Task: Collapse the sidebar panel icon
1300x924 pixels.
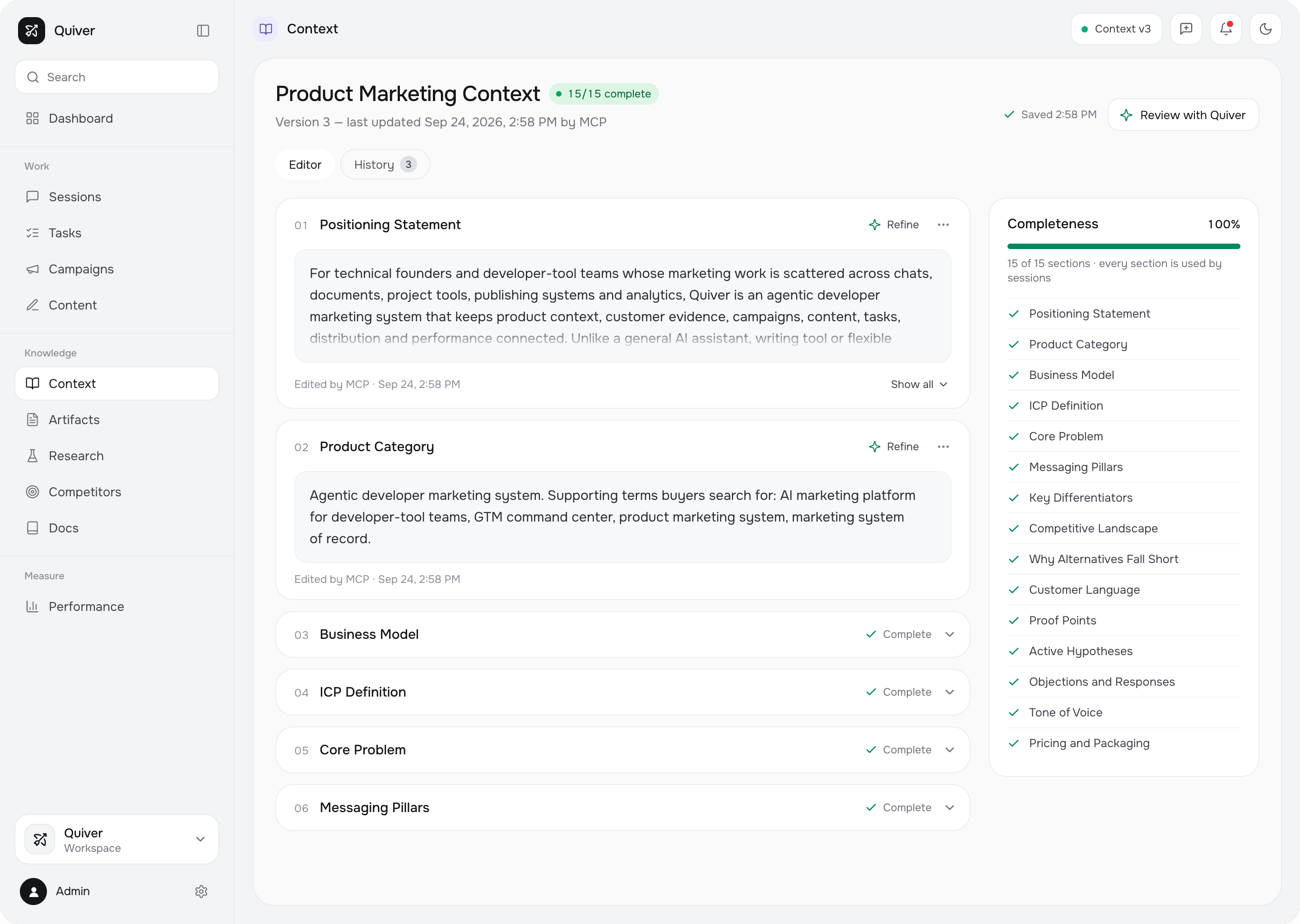Action: 203,31
